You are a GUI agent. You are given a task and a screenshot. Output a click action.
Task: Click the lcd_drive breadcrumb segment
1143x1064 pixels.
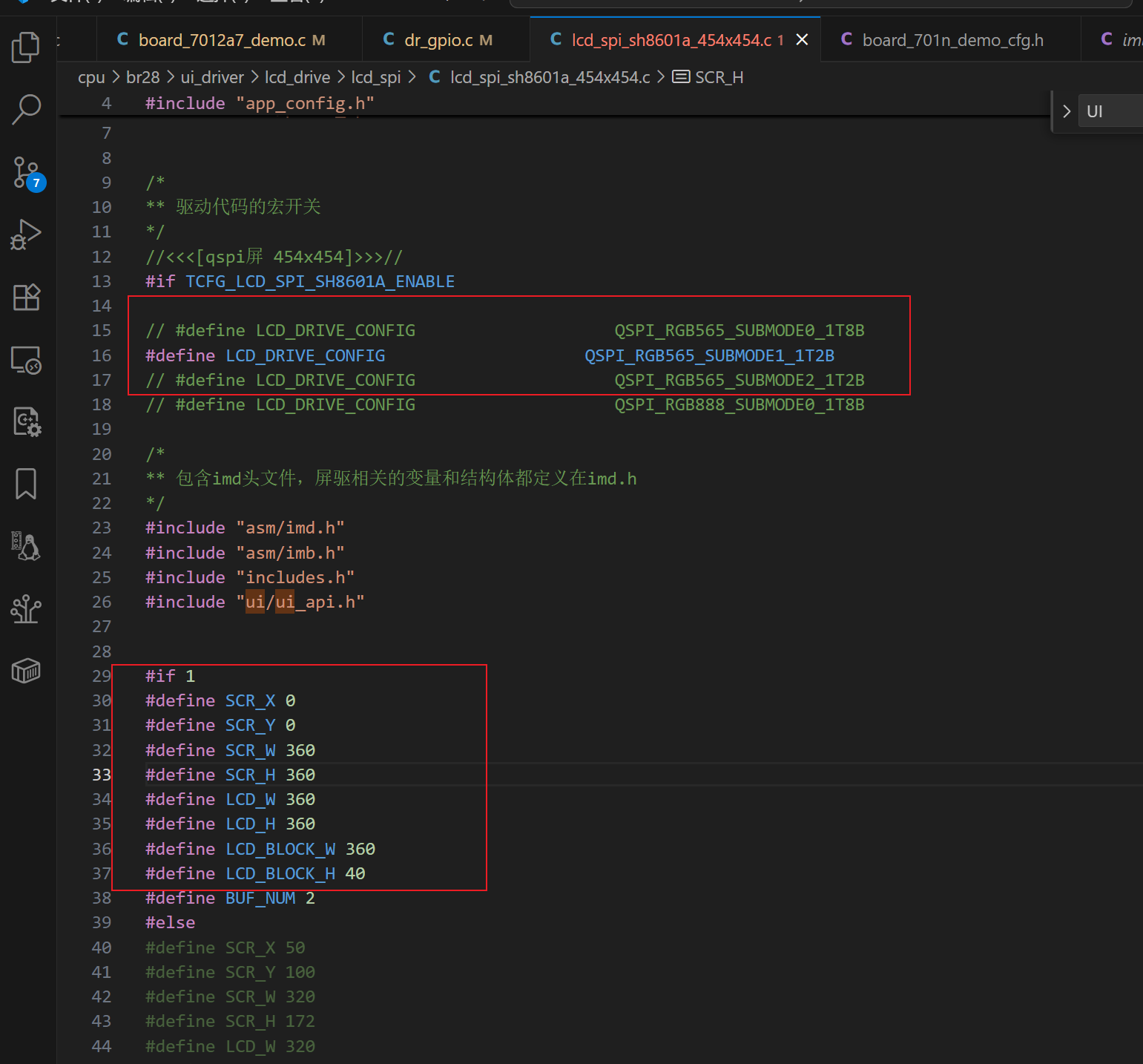pyautogui.click(x=297, y=77)
